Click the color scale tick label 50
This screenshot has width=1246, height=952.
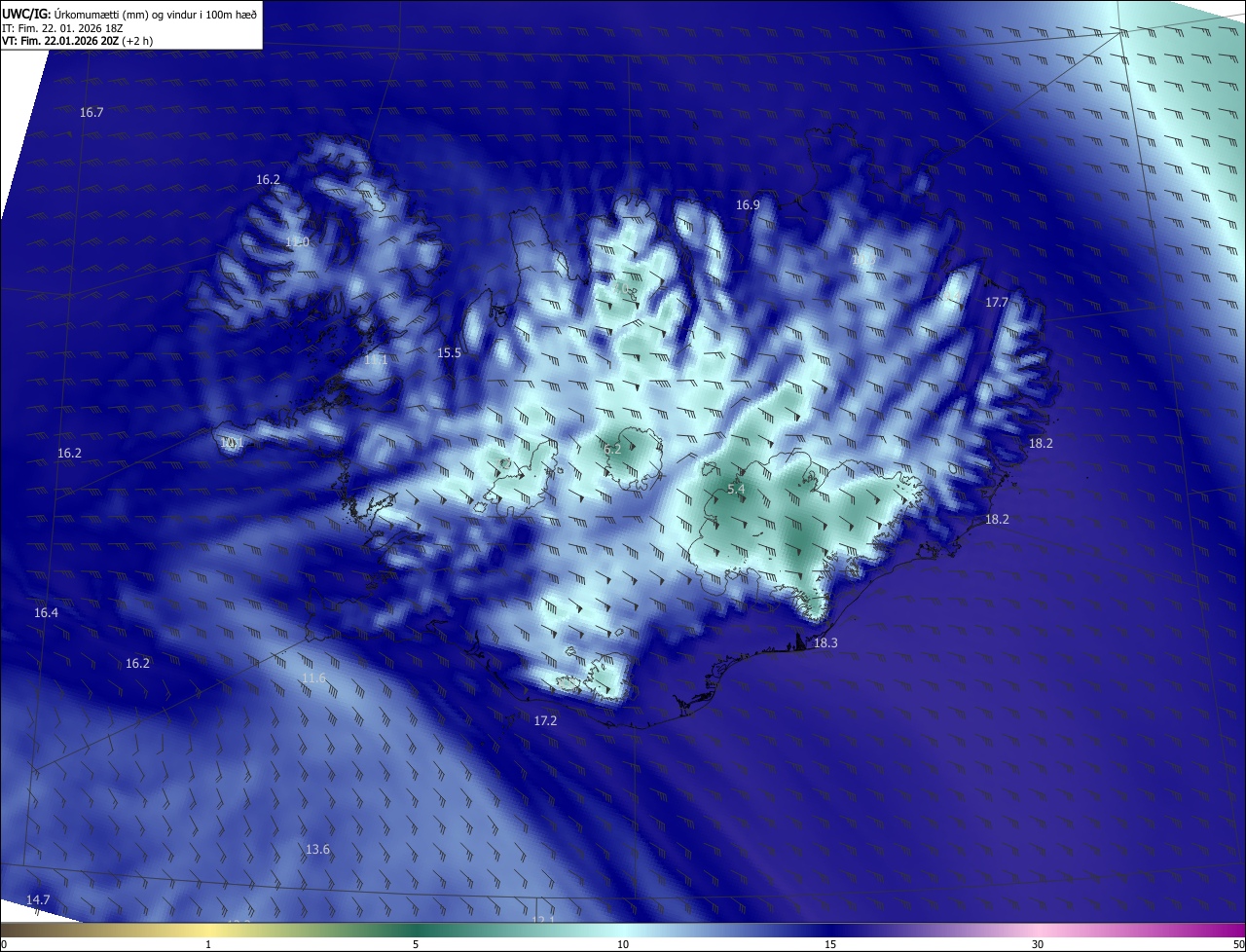click(x=1238, y=944)
